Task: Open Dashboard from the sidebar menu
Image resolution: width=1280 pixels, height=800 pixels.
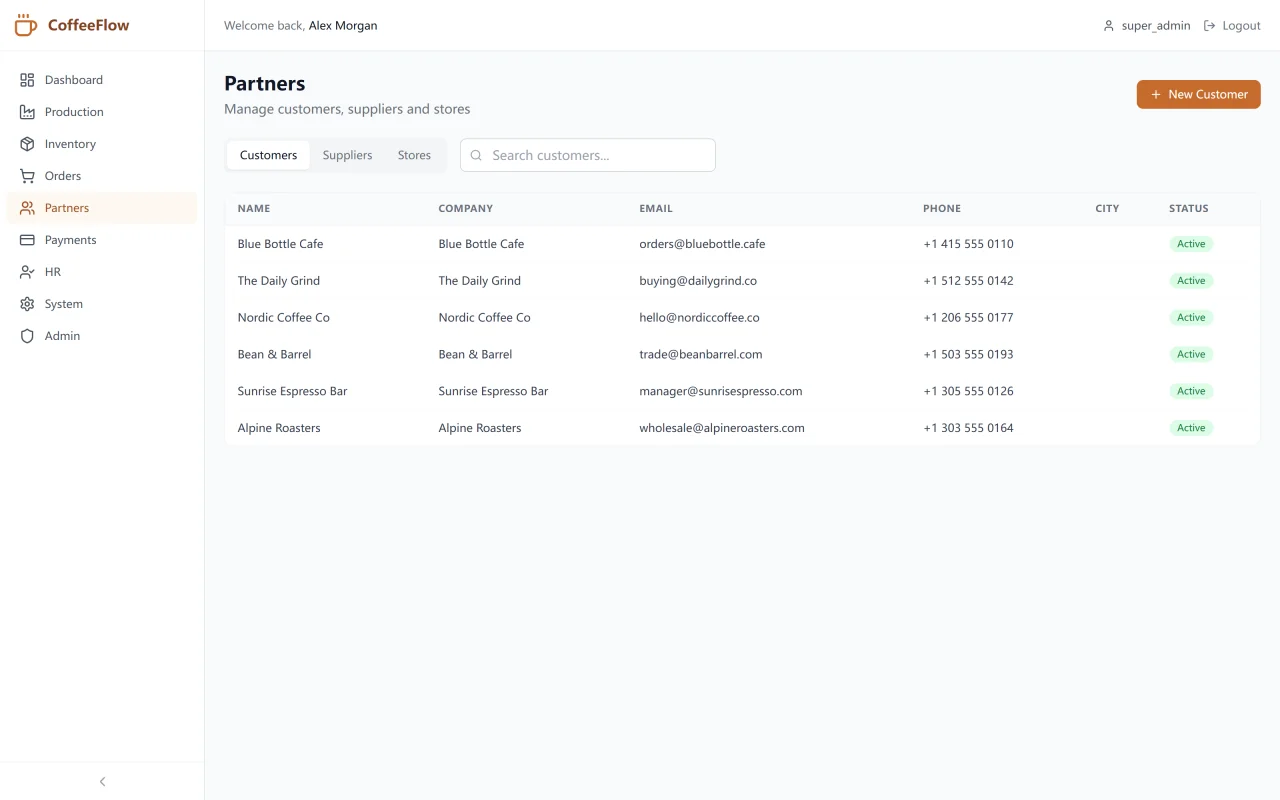Action: coord(102,80)
